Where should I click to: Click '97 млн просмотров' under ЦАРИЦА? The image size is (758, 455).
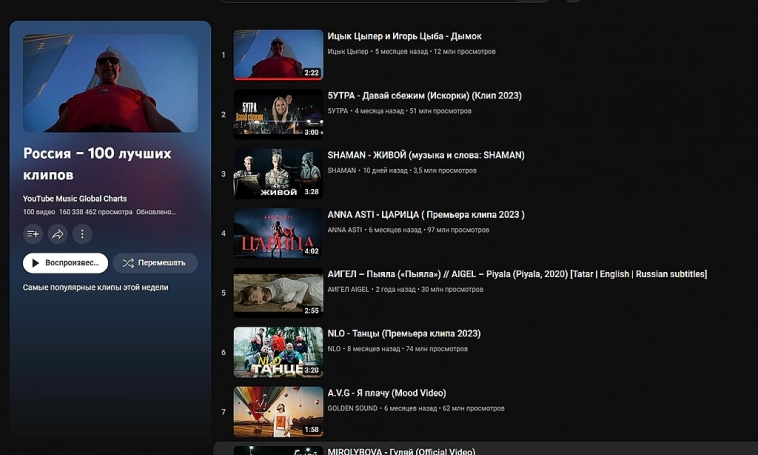(458, 230)
